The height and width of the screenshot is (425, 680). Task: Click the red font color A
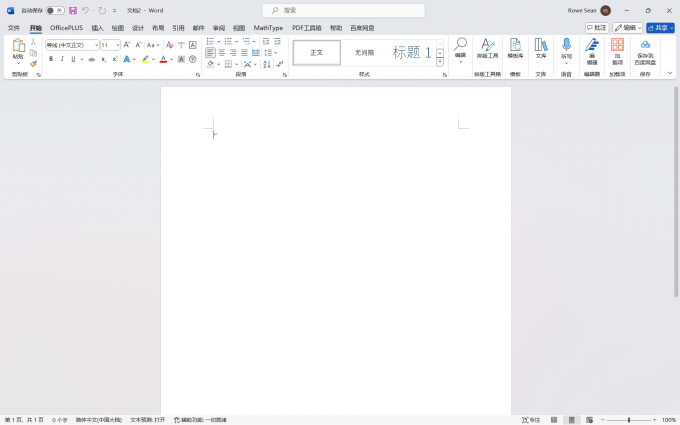163,59
